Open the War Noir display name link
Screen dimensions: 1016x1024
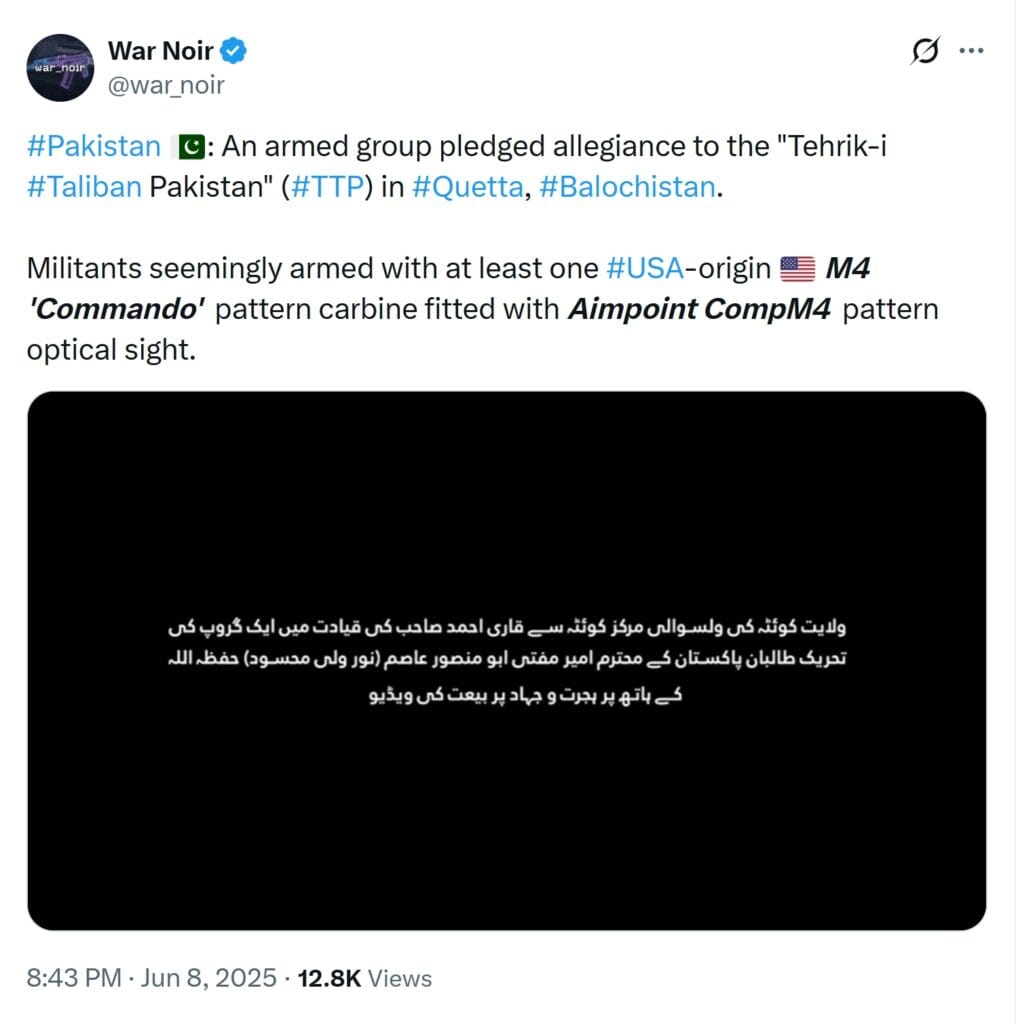point(160,49)
